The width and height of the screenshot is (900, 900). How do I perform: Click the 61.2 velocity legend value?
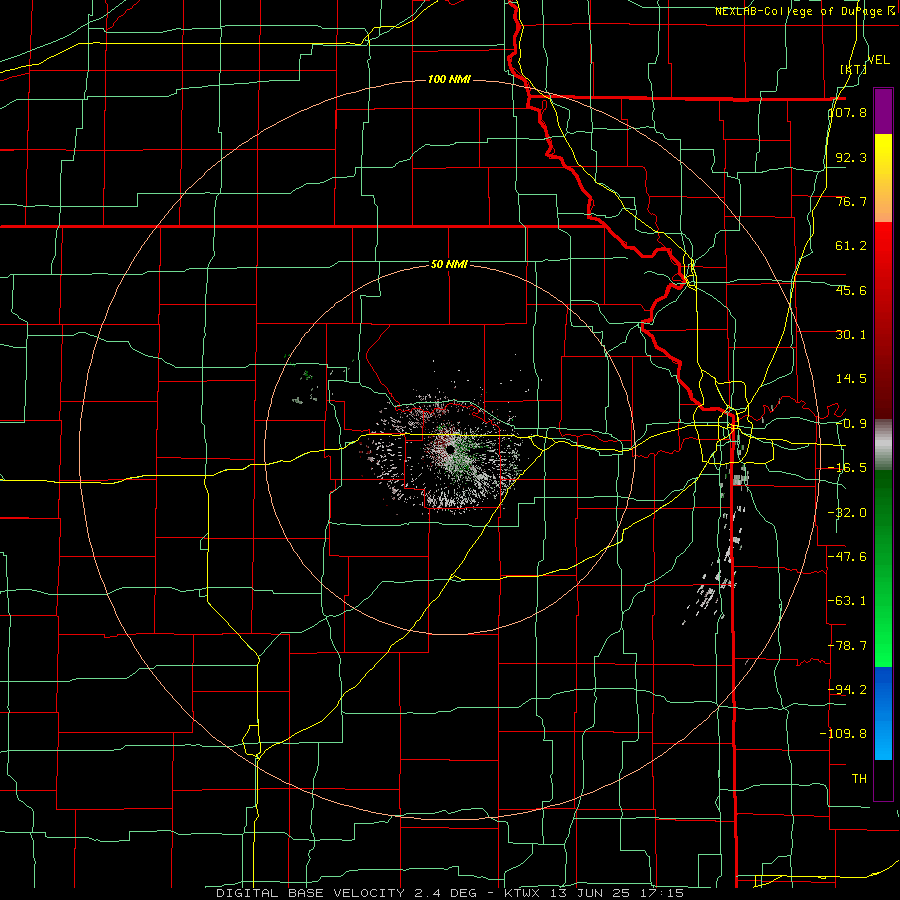tap(851, 246)
